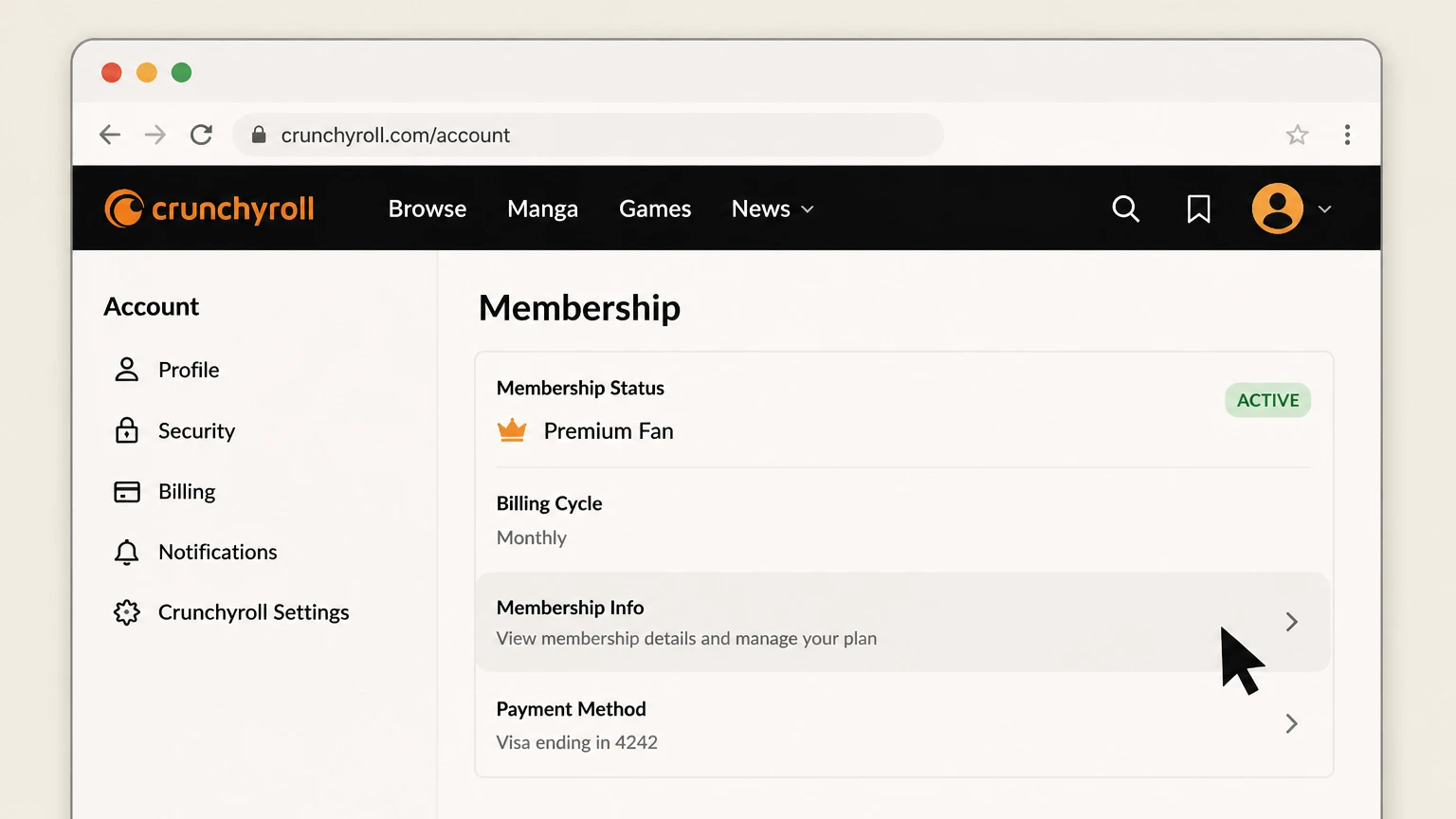Click 'View membership details and manage your plan'
The height and width of the screenshot is (819, 1456).
(x=686, y=638)
